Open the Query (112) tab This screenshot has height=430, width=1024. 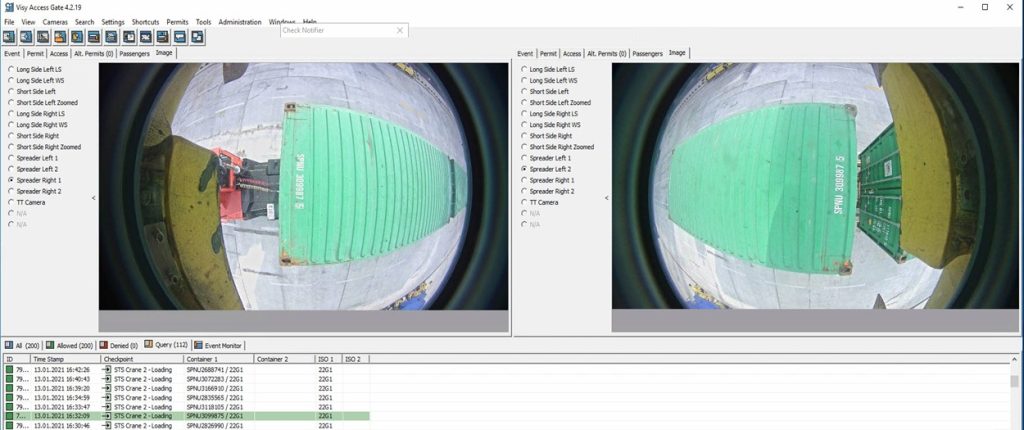pyautogui.click(x=166, y=344)
